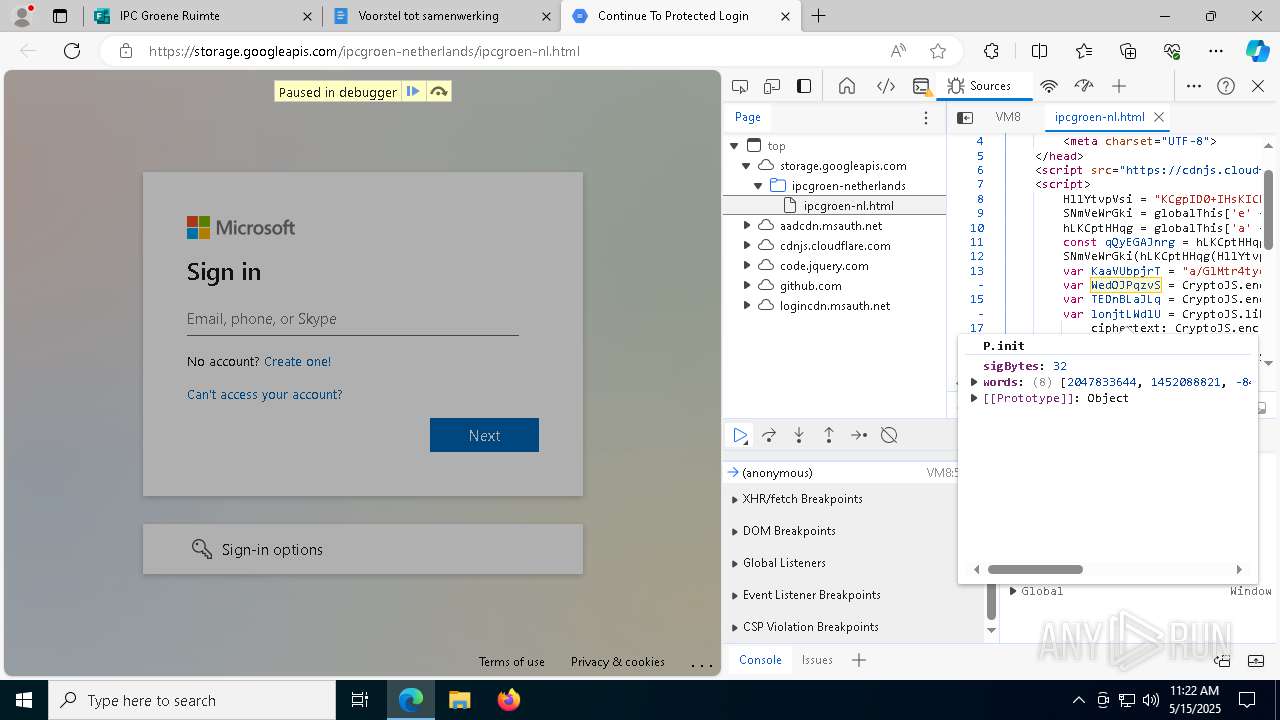Image resolution: width=1280 pixels, height=720 pixels.
Task: Expand aadcdn.msauth.net tree node
Action: pyautogui.click(x=746, y=226)
